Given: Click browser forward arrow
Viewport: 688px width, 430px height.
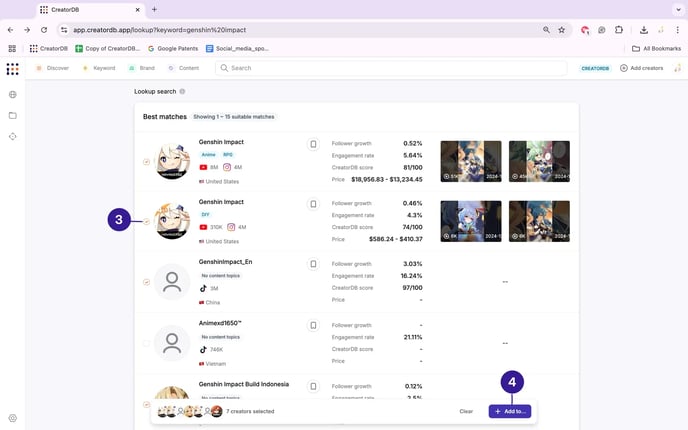Looking at the screenshot, I should (27, 30).
